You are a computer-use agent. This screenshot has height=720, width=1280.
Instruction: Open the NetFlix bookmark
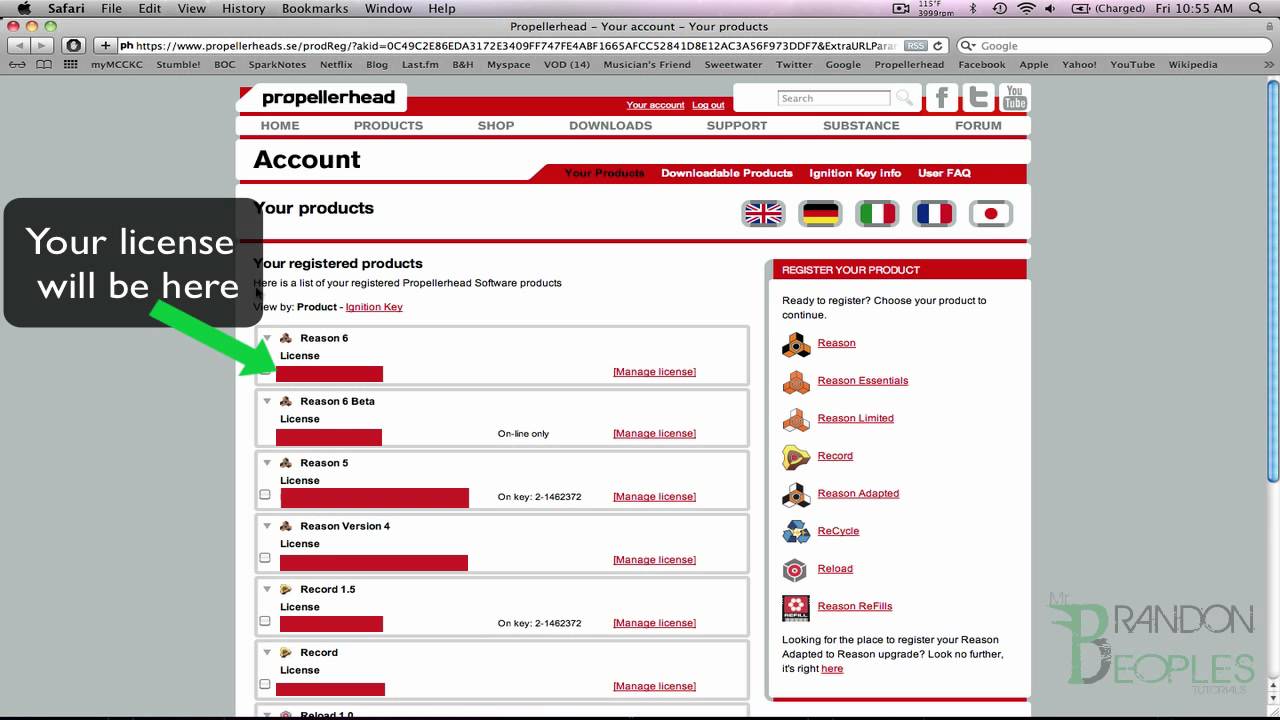pos(336,65)
